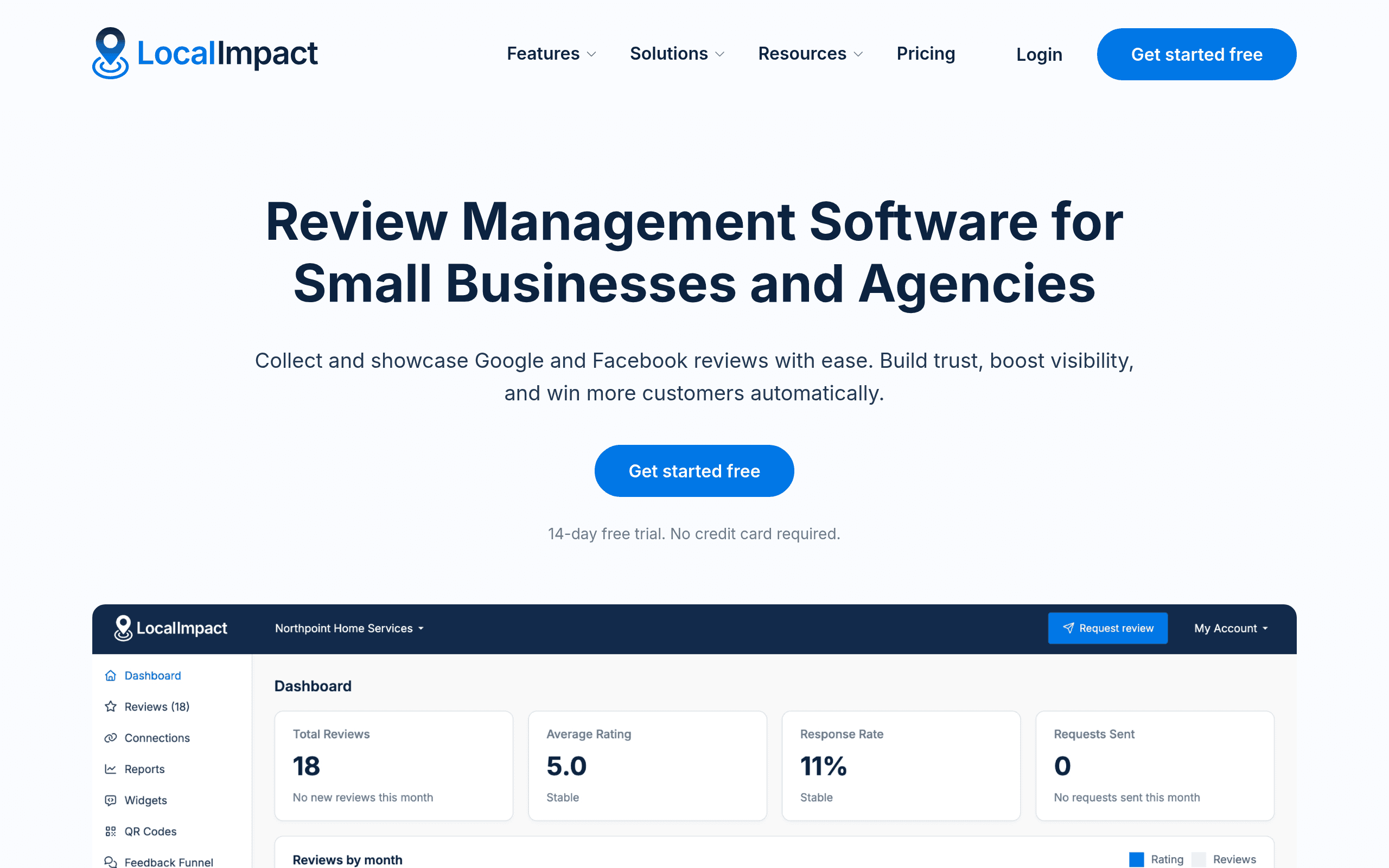Click the gray Reviews legend swatch
The image size is (1389, 868).
tap(1198, 859)
